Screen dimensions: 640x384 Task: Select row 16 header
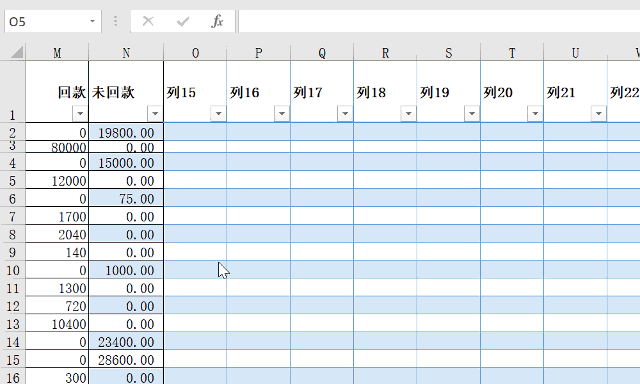[x=13, y=376]
